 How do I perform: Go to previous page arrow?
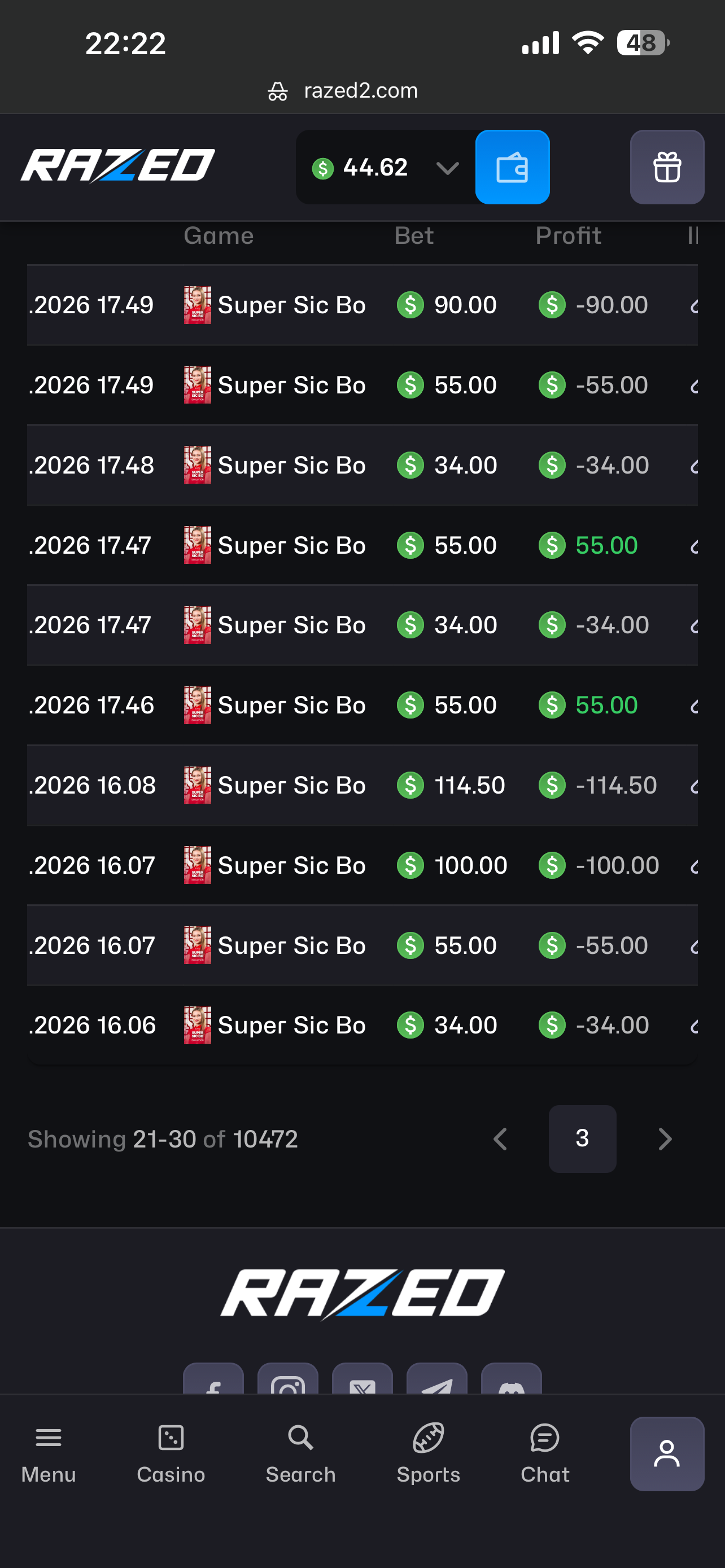point(500,1139)
